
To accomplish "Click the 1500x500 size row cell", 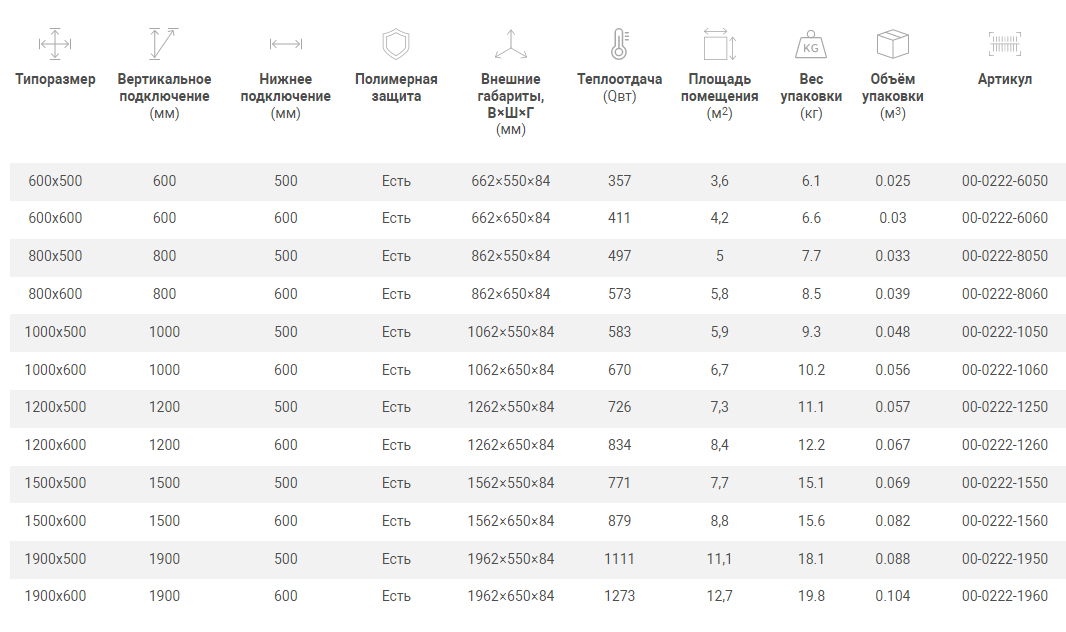I will pyautogui.click(x=55, y=483).
